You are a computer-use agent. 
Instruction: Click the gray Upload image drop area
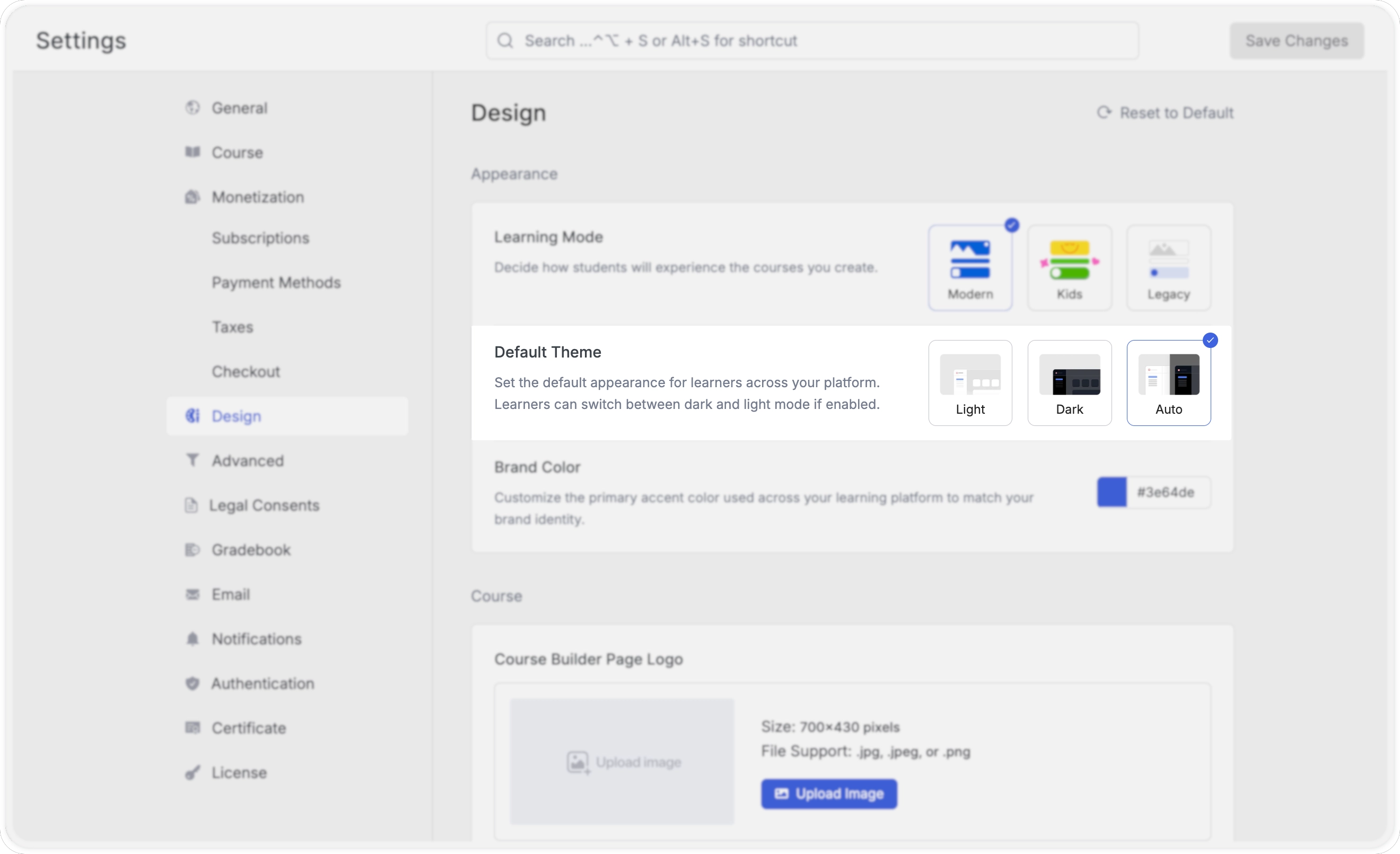(622, 761)
